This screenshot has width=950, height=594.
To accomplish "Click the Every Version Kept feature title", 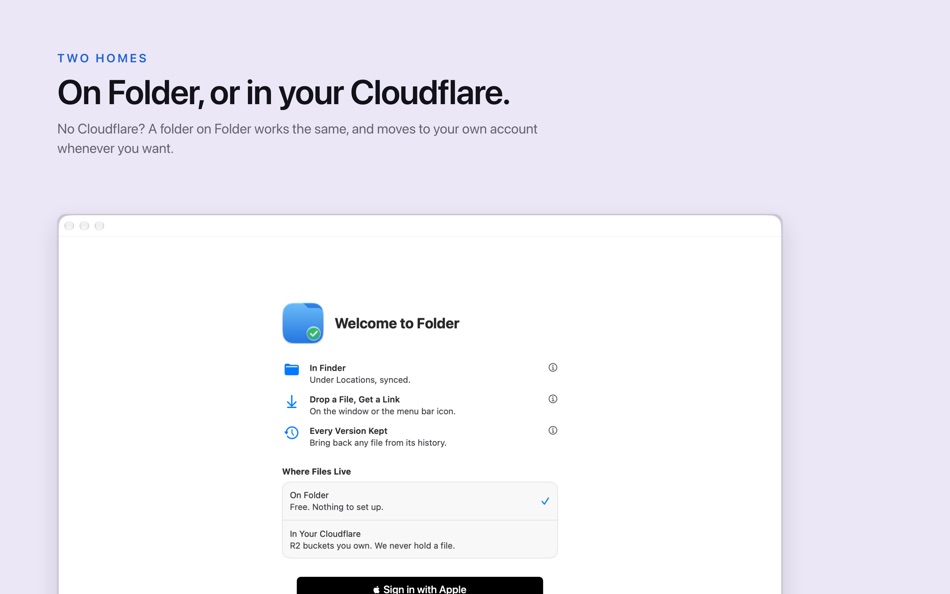I will click(x=348, y=431).
